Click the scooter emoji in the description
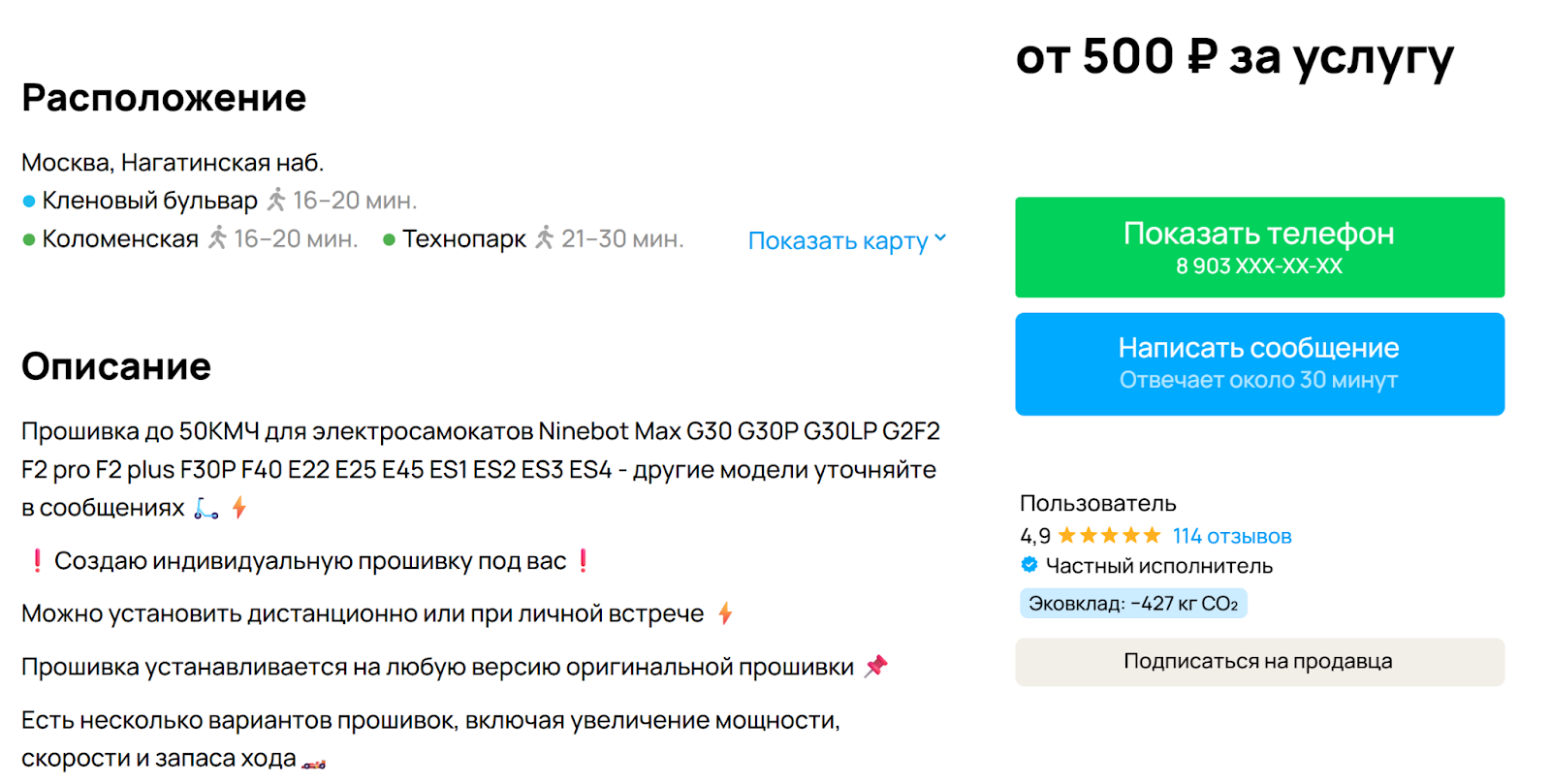Viewport: 1551px width, 784px height. [206, 508]
